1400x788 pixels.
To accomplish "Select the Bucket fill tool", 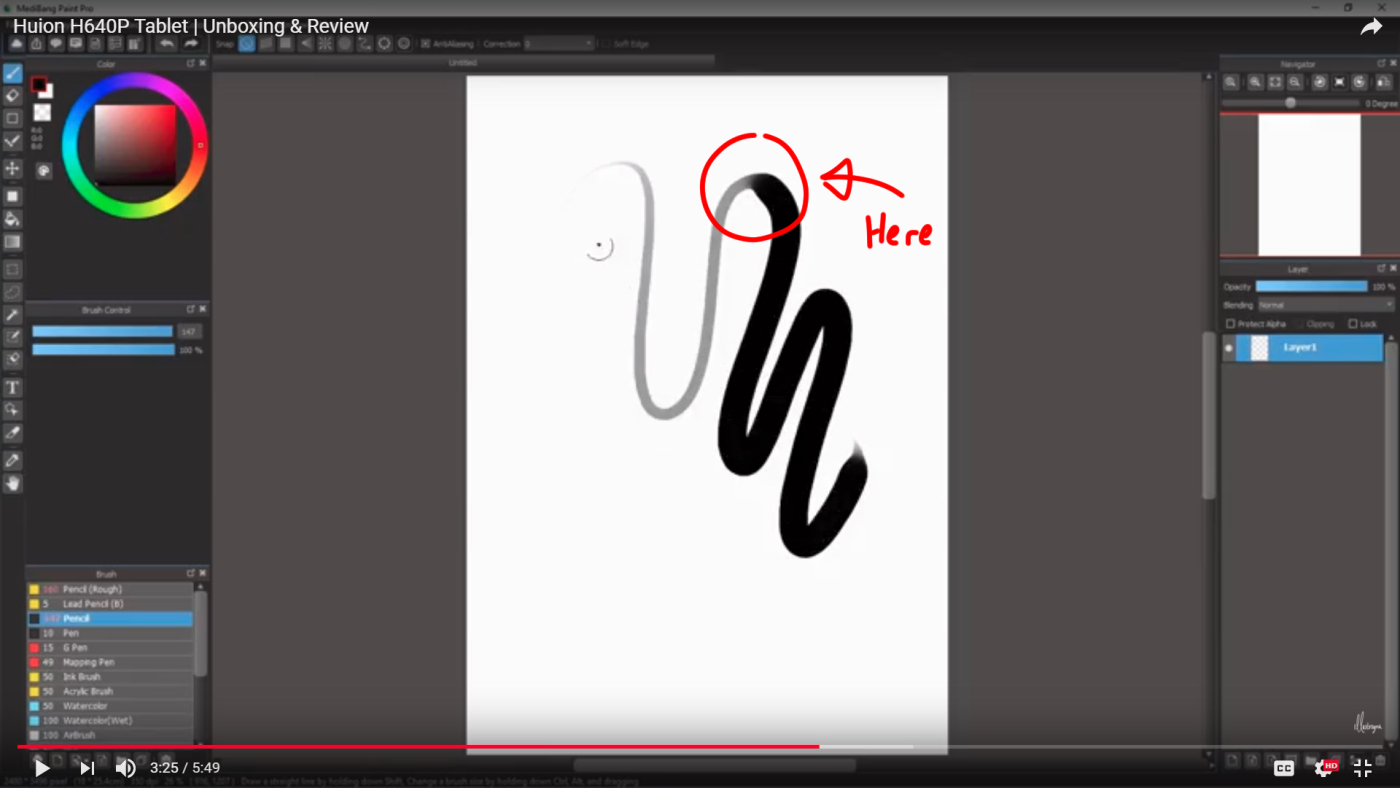I will click(x=13, y=219).
